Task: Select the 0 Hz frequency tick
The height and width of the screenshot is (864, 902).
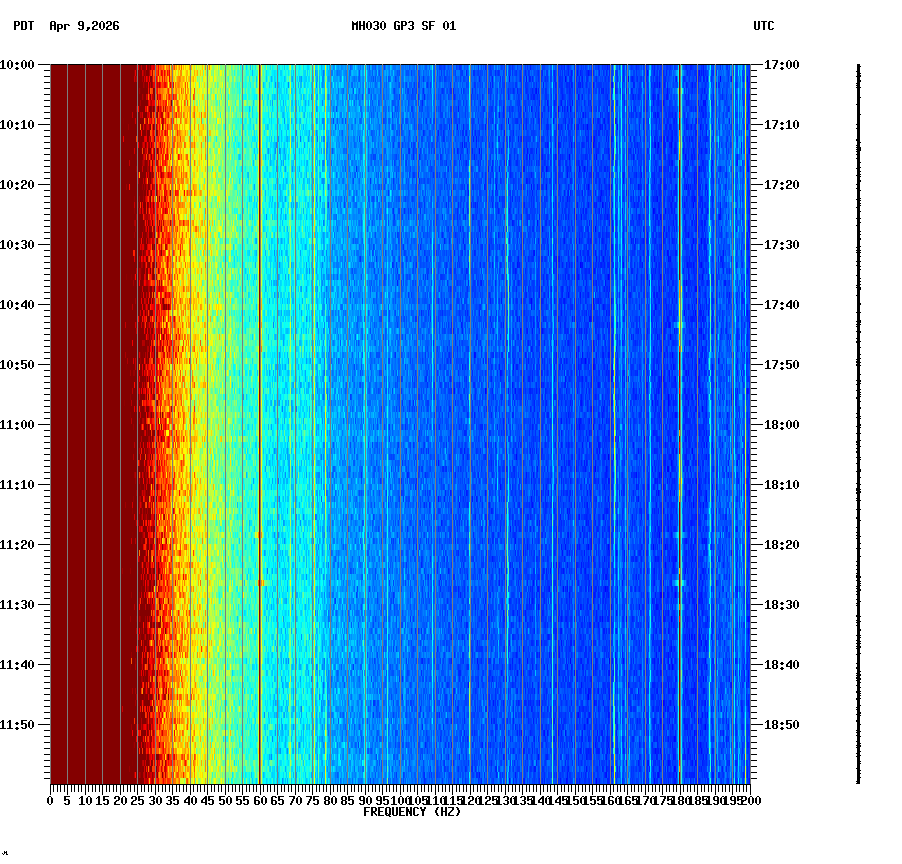Action: click(48, 800)
